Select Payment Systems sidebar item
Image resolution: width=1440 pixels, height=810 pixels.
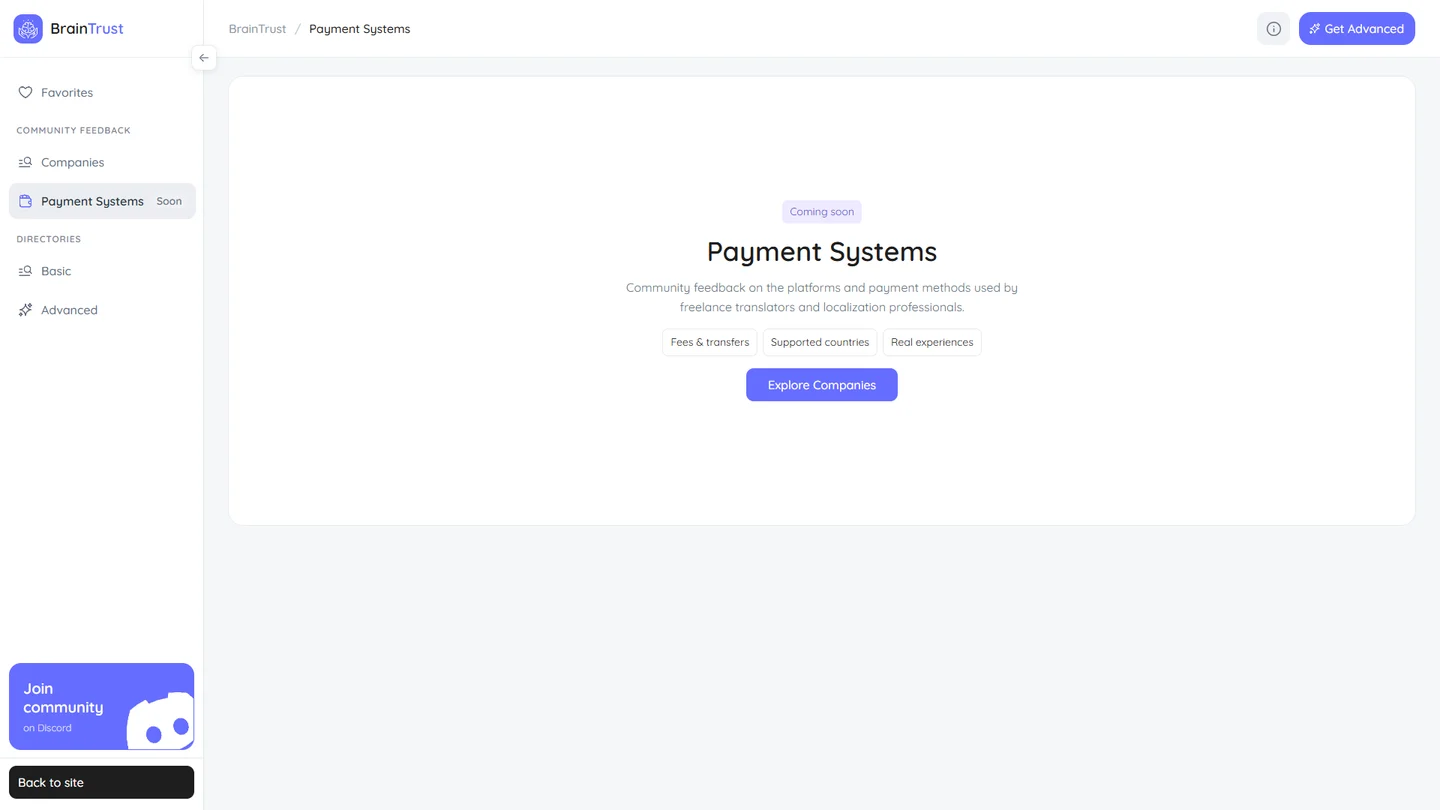[x=102, y=201]
